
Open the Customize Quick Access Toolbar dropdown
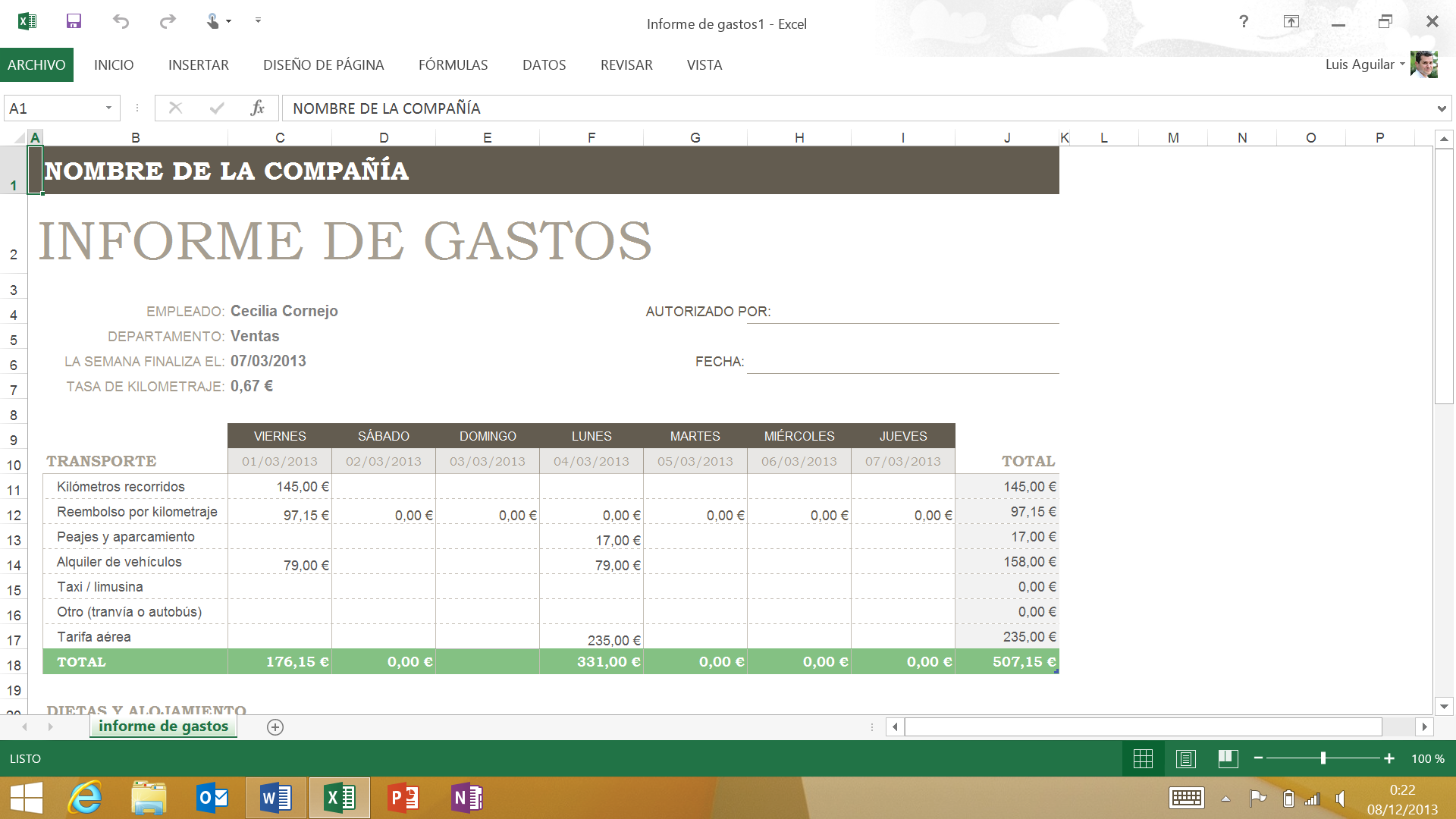pyautogui.click(x=258, y=21)
